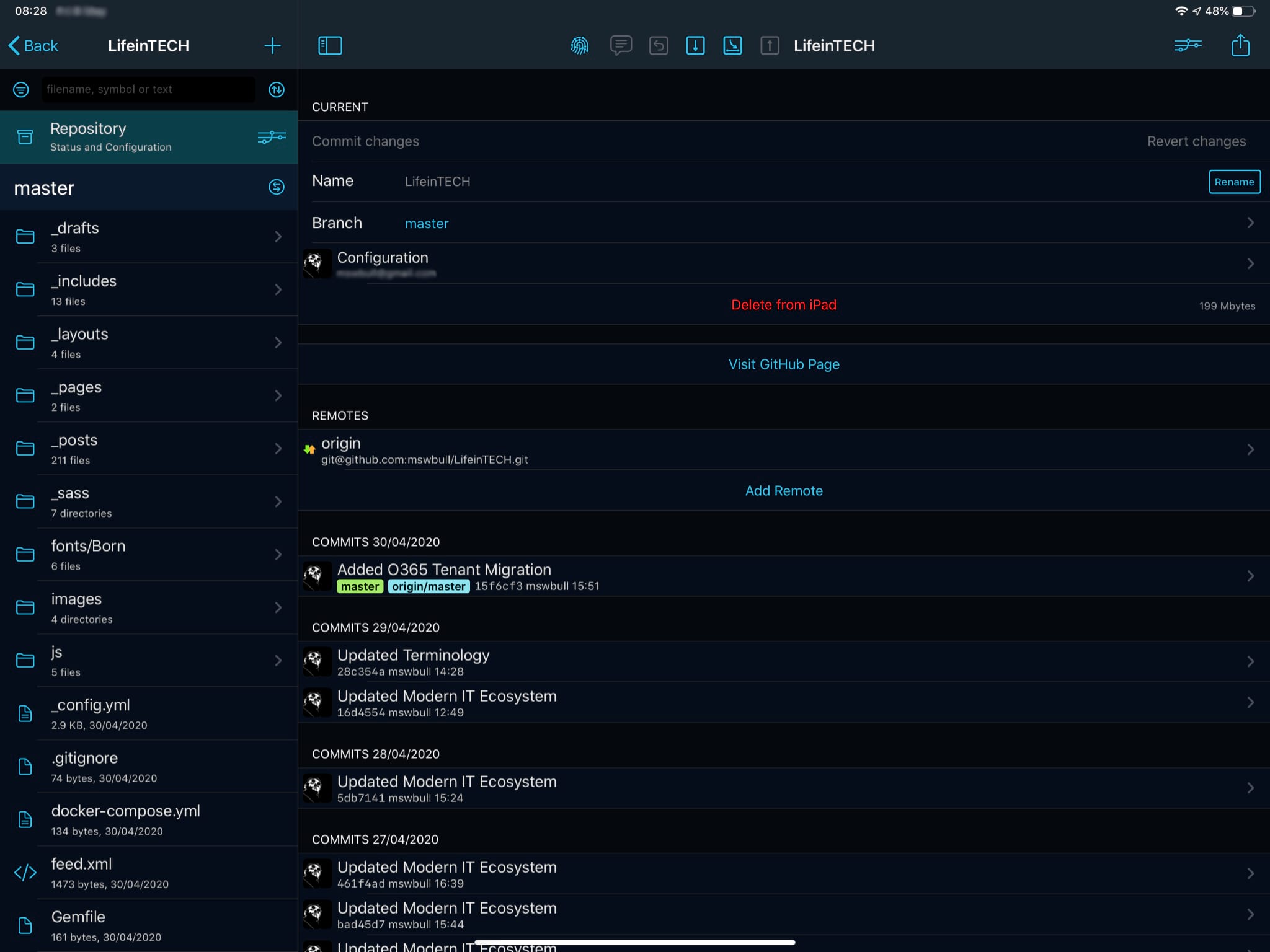The height and width of the screenshot is (952, 1270).
Task: Tap the search input field
Action: tap(148, 88)
